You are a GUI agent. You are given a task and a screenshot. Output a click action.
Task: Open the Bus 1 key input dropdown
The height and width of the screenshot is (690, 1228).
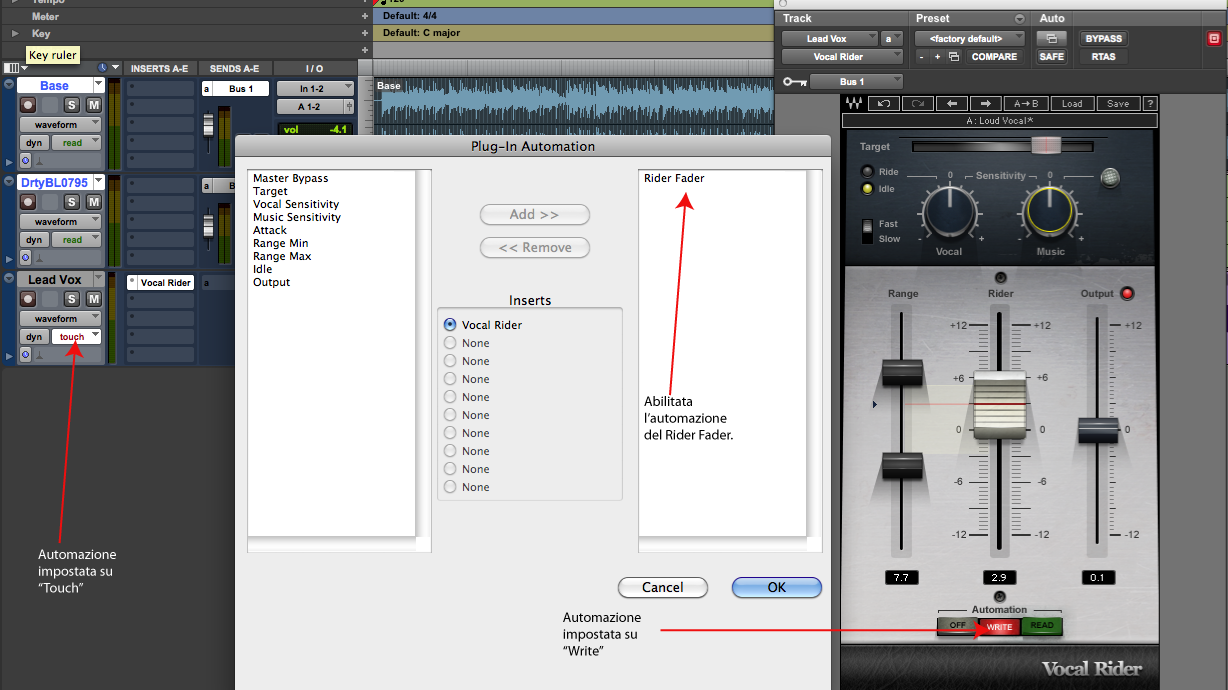pyautogui.click(x=857, y=81)
